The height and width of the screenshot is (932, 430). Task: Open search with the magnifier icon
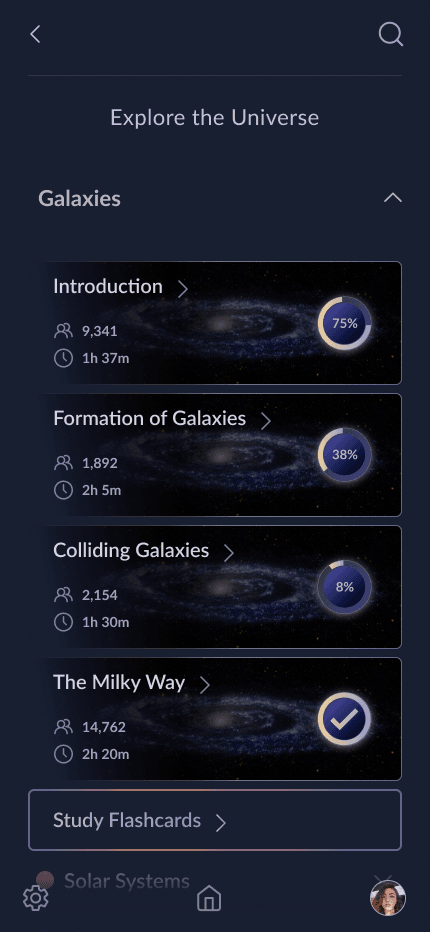point(391,34)
